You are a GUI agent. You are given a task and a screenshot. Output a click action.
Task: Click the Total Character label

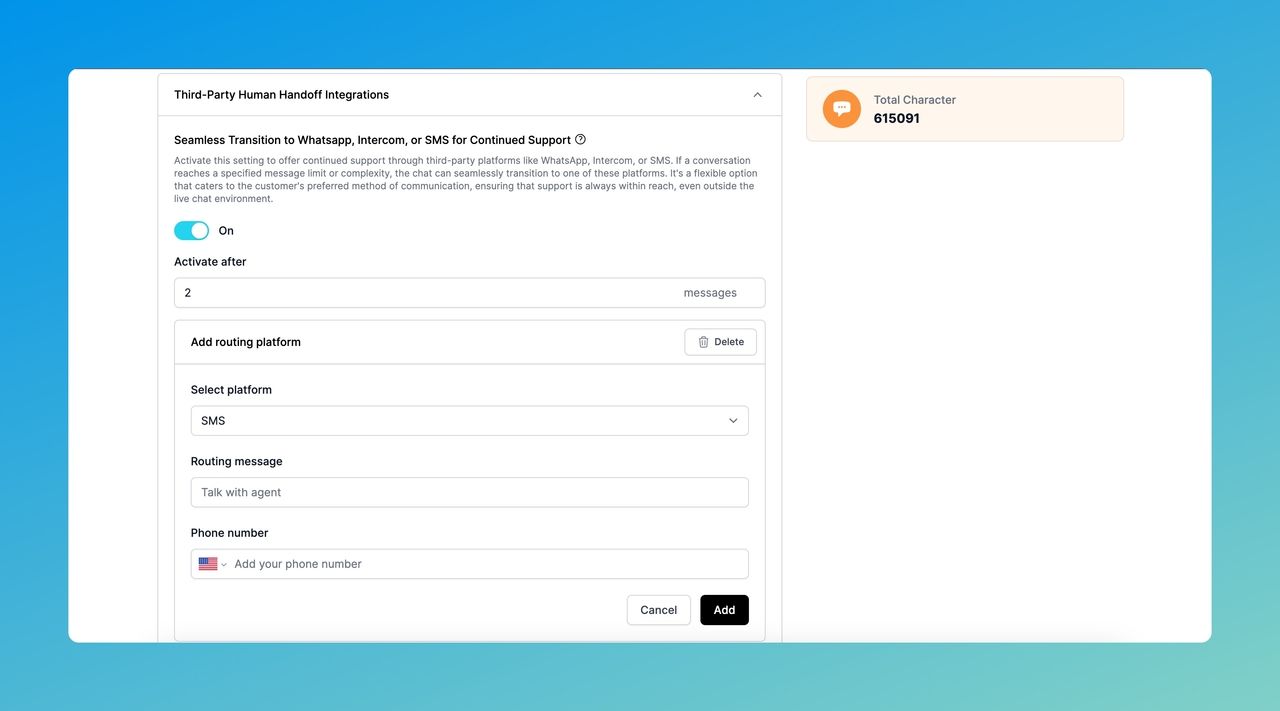(915, 100)
